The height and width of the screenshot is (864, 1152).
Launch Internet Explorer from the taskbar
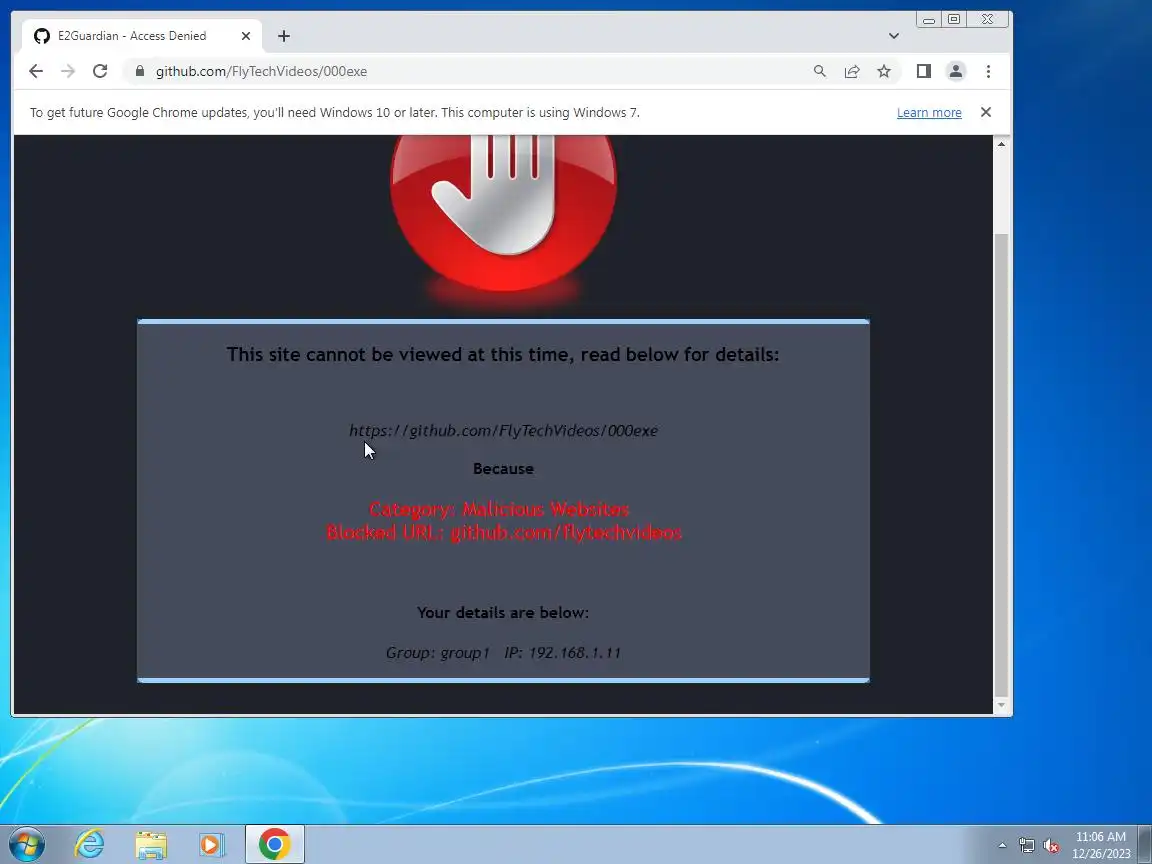(x=90, y=844)
